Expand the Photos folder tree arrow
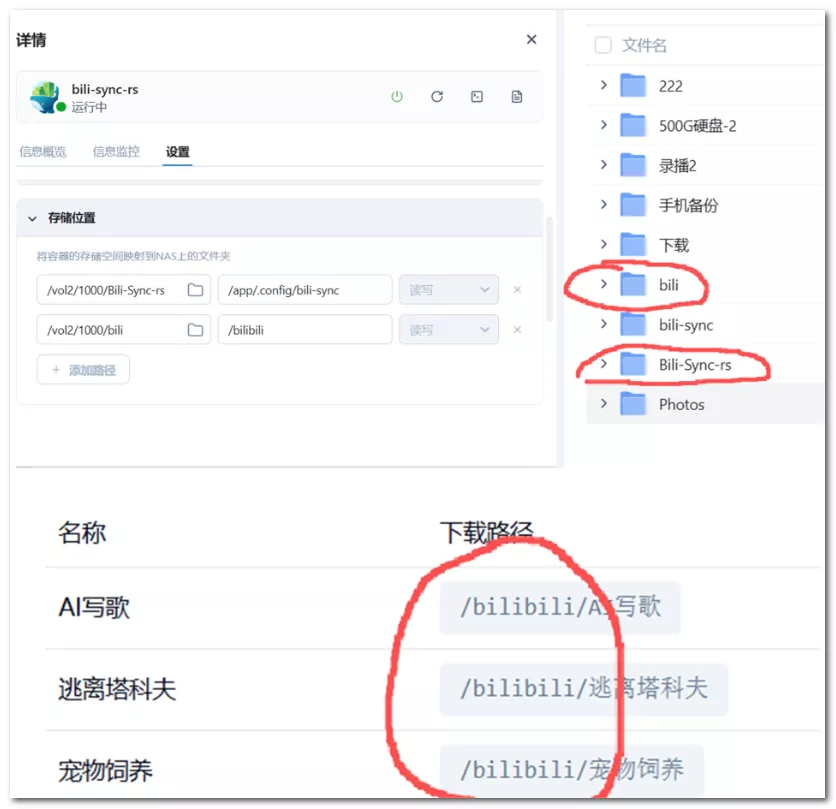This screenshot has height=809, width=836. point(603,404)
